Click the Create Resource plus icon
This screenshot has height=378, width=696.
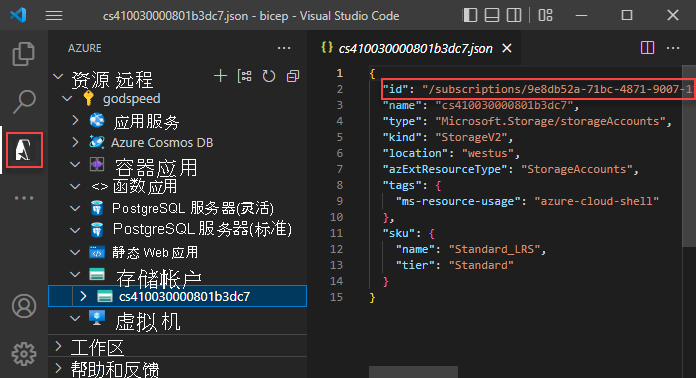tap(220, 76)
